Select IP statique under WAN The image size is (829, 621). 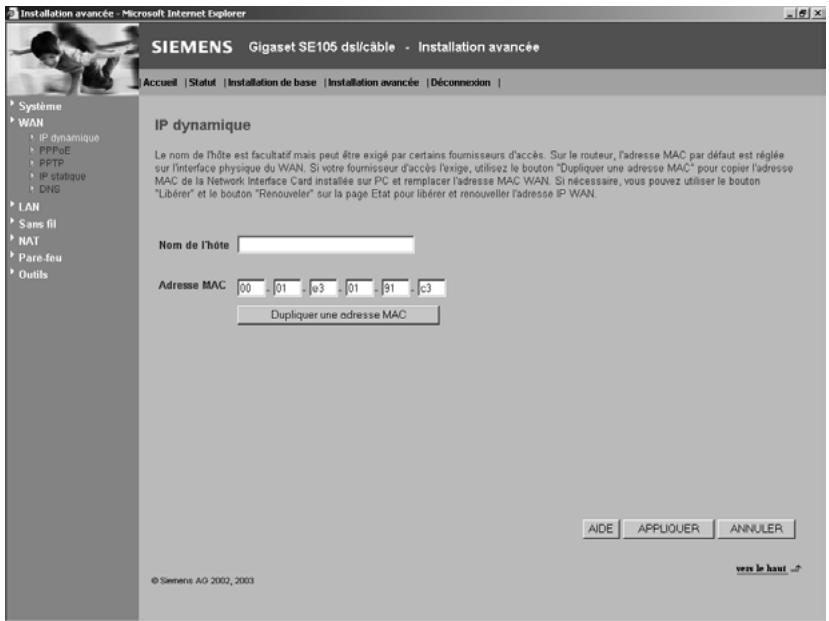pyautogui.click(x=62, y=177)
